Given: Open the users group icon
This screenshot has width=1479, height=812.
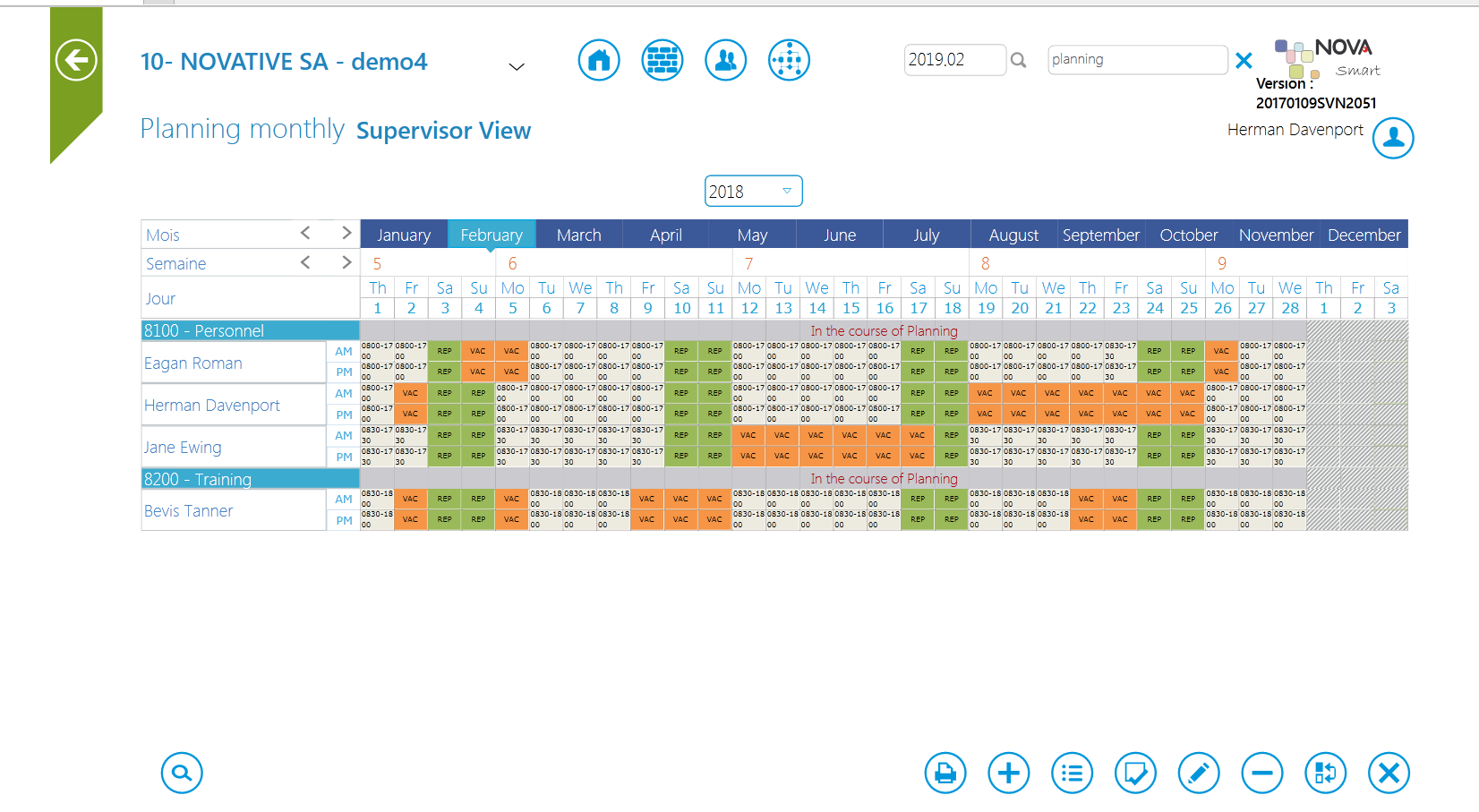Looking at the screenshot, I should click(725, 61).
